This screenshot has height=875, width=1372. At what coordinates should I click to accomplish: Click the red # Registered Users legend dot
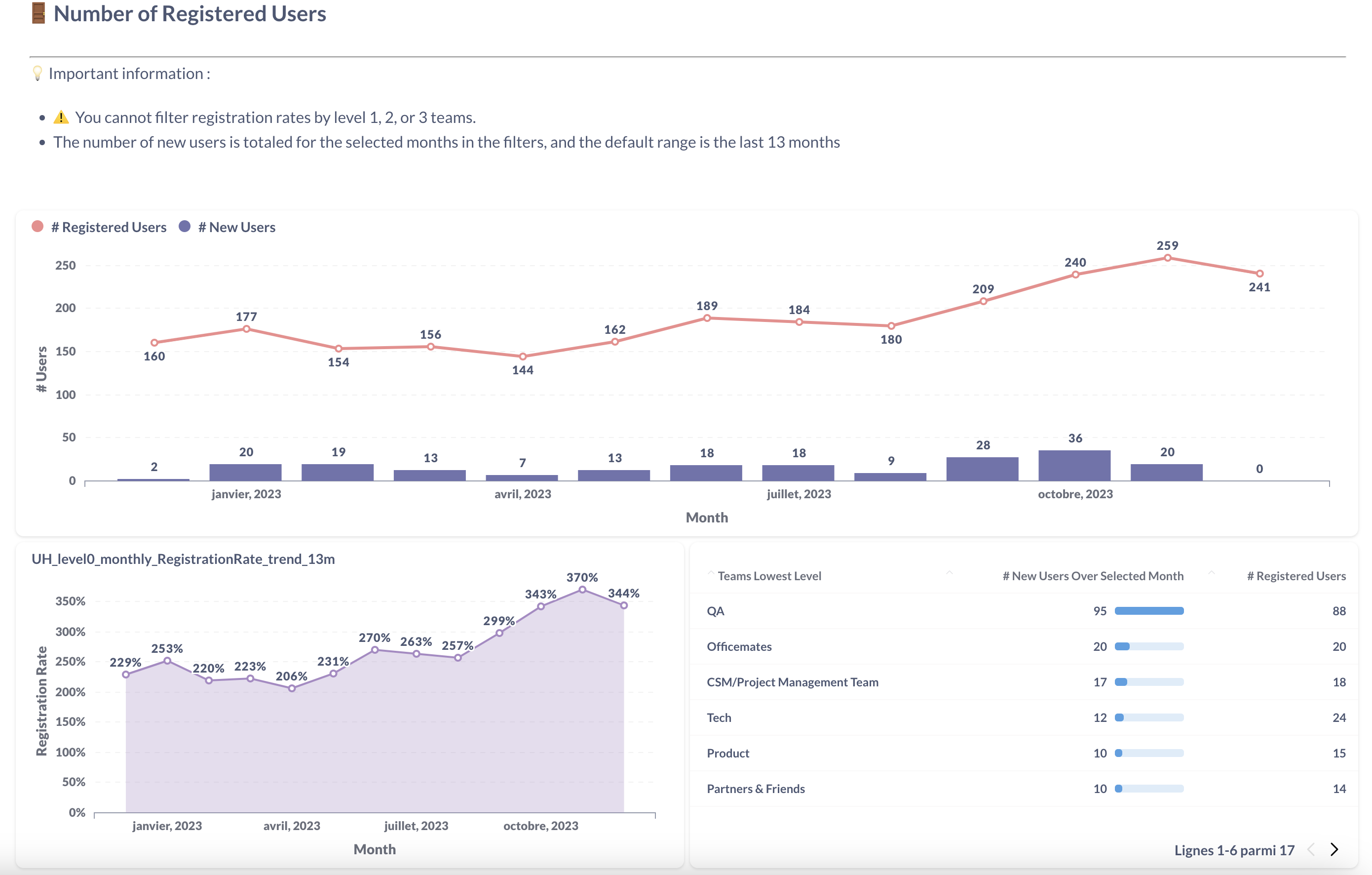(x=38, y=226)
